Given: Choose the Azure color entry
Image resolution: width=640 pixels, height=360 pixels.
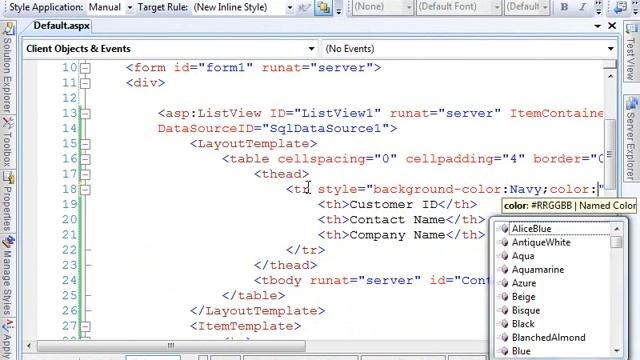Looking at the screenshot, I should click(524, 283).
